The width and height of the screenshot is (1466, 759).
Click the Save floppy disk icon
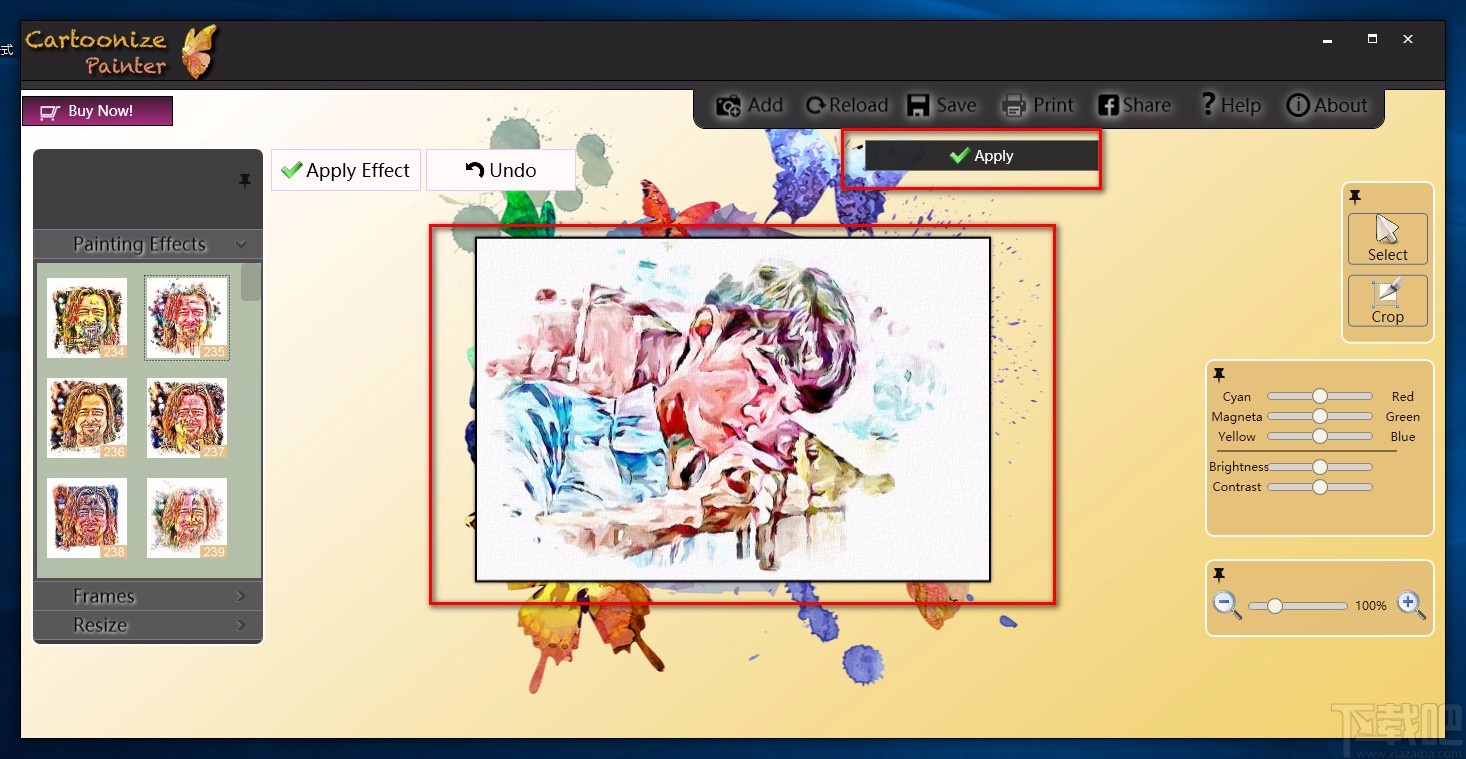click(x=918, y=106)
